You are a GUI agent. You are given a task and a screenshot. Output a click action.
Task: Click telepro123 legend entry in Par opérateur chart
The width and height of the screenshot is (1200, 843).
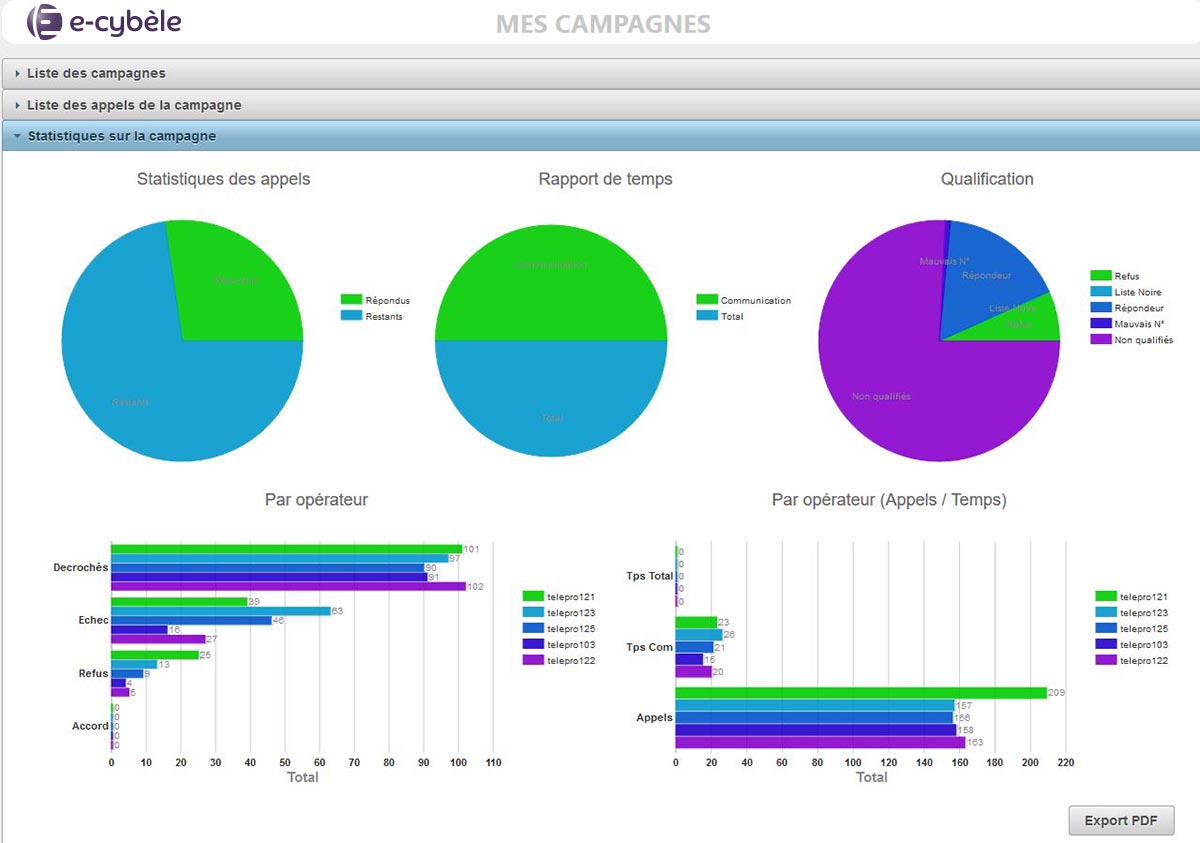click(559, 613)
